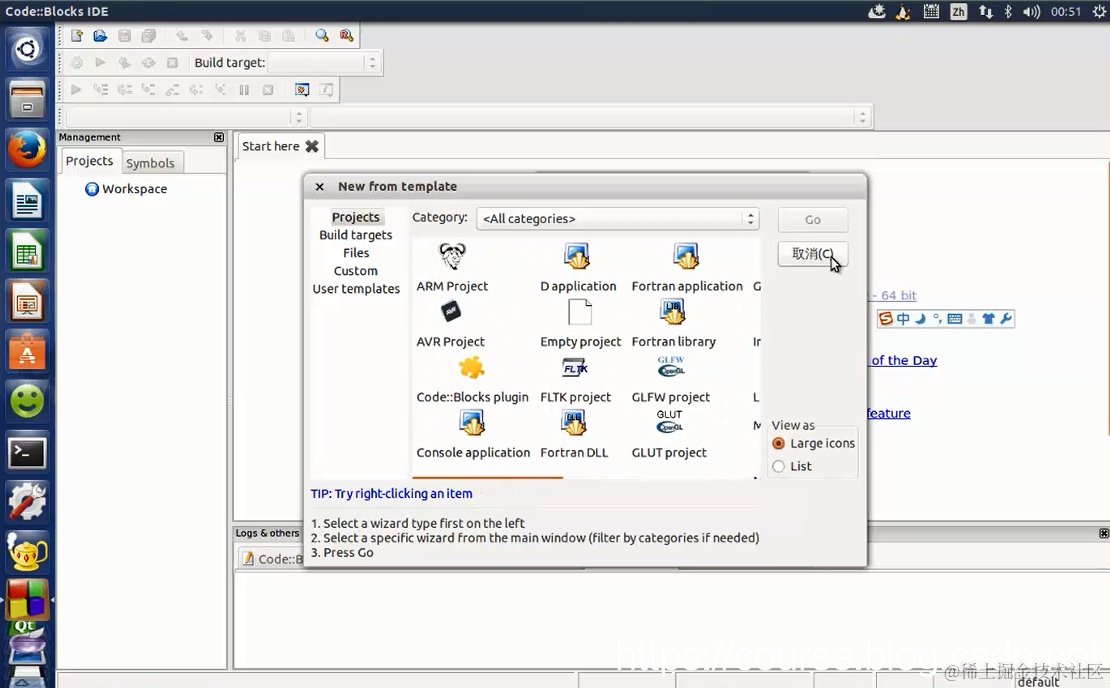Close the New from template dialog

coord(319,187)
